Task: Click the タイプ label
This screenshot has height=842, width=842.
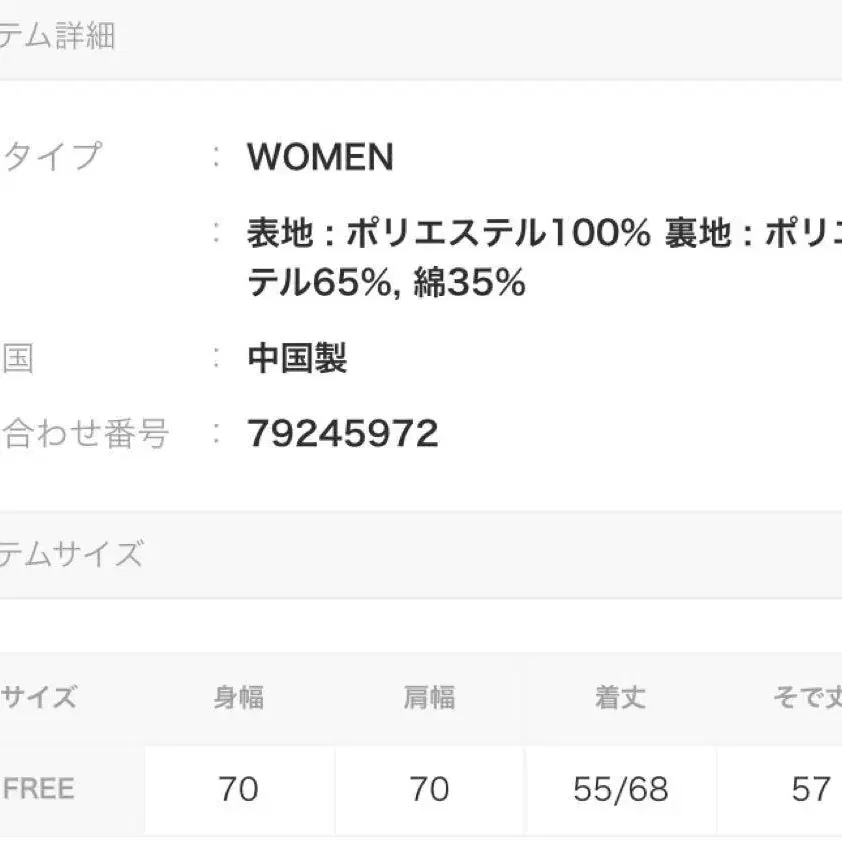Action: point(52,157)
